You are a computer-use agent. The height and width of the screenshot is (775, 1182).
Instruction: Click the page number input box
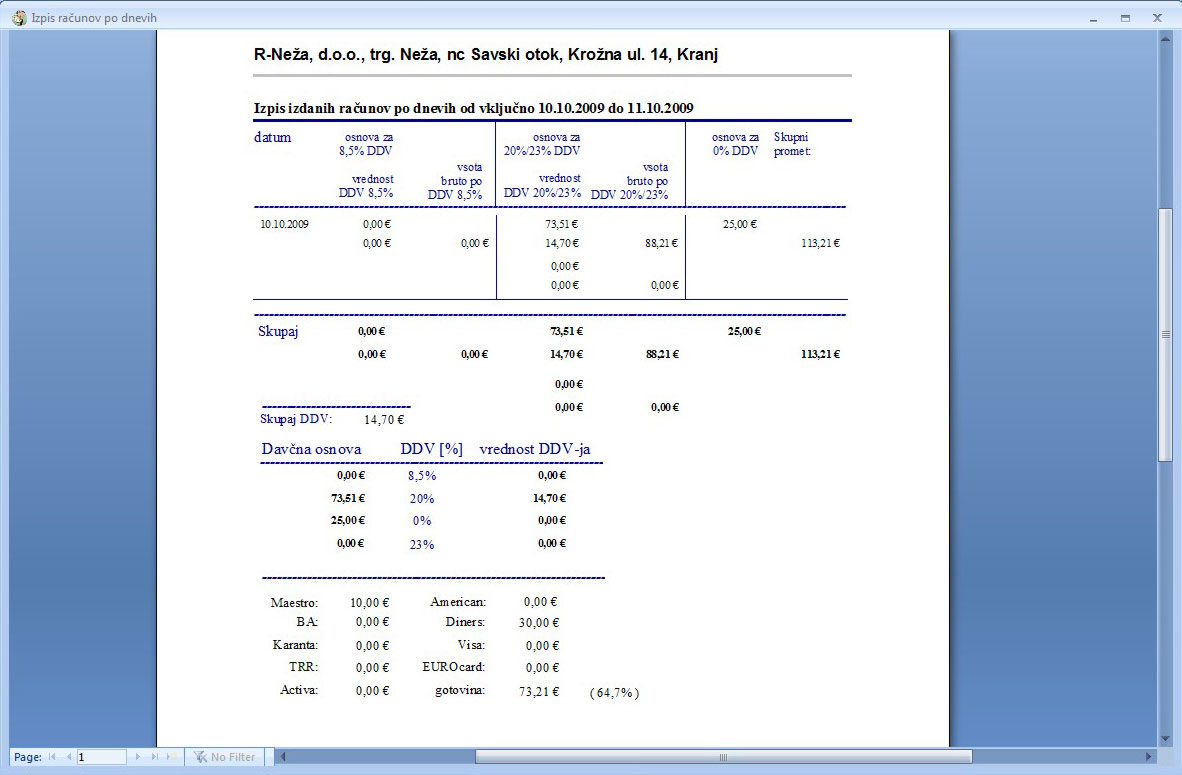[101, 757]
